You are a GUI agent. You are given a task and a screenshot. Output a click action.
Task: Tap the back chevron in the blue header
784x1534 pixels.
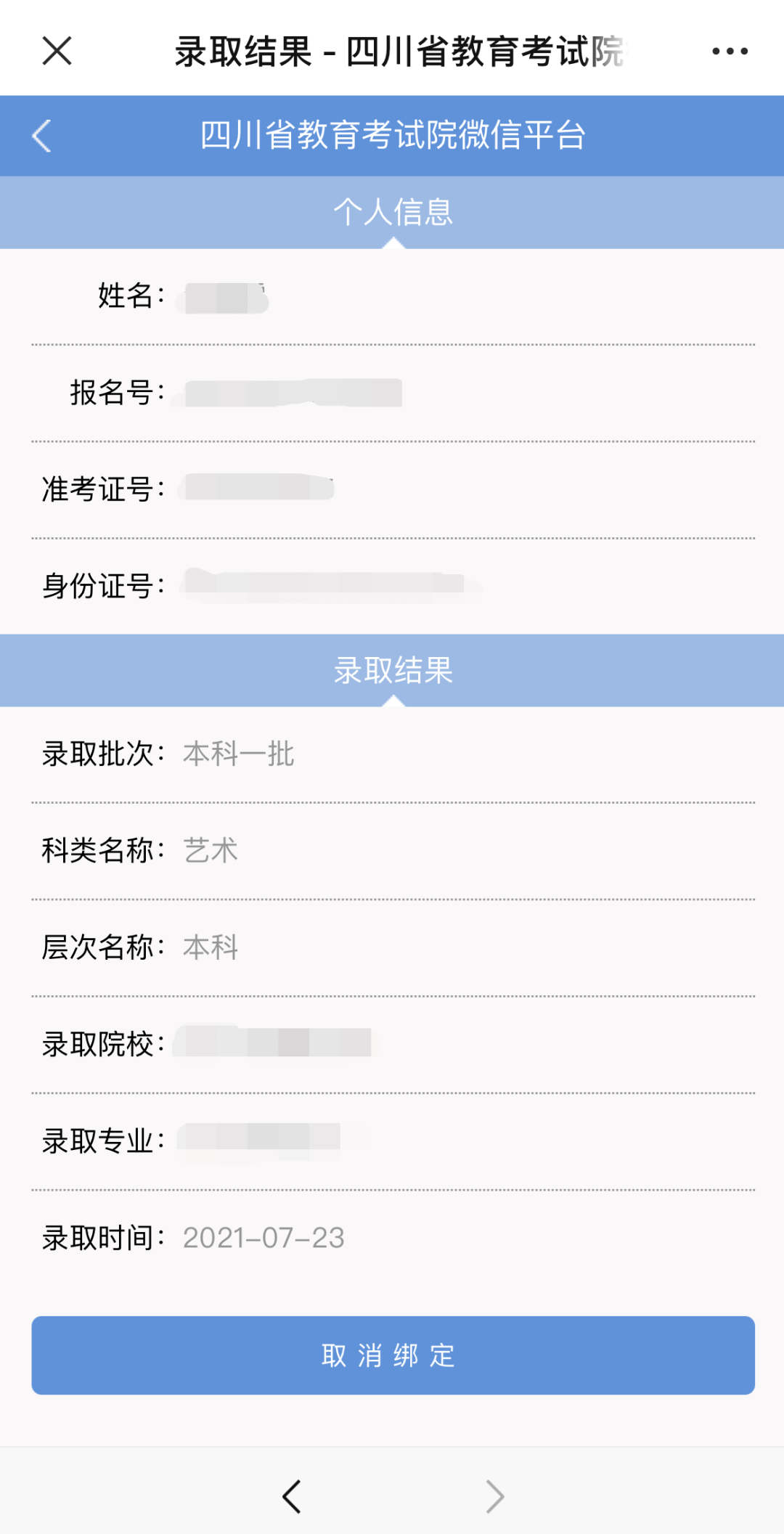click(x=42, y=136)
